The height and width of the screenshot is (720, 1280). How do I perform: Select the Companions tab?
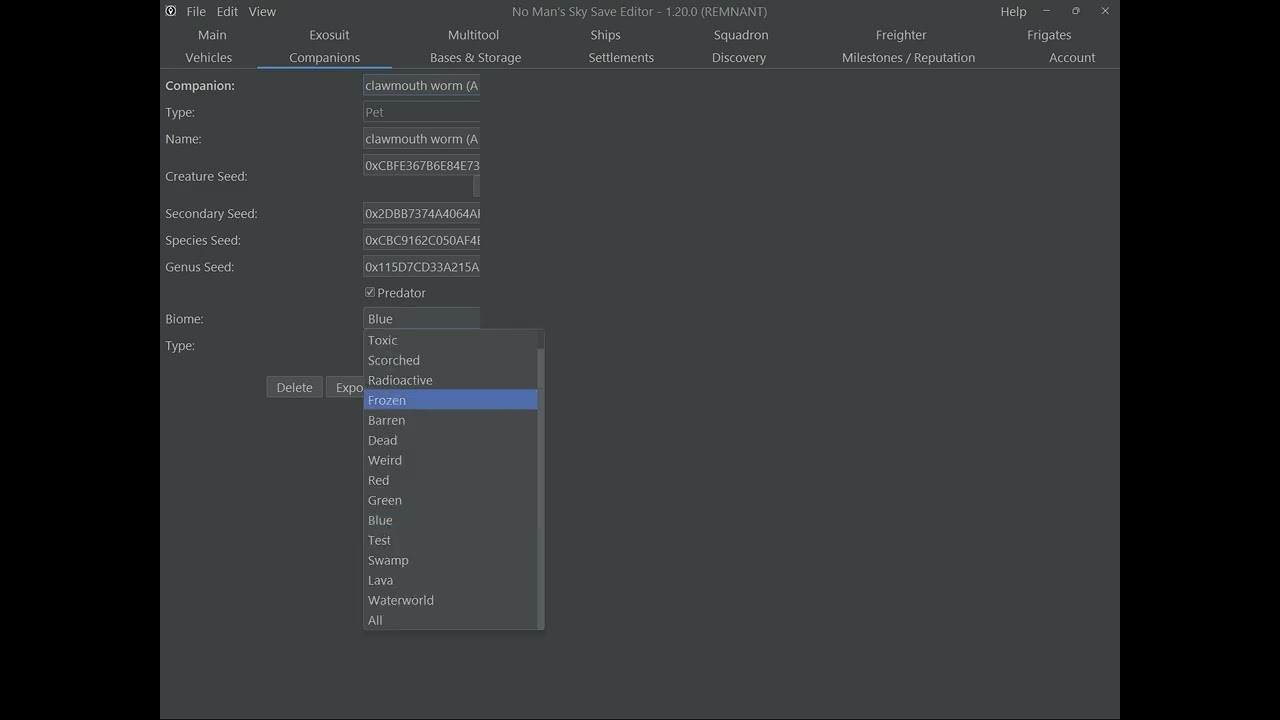point(324,58)
